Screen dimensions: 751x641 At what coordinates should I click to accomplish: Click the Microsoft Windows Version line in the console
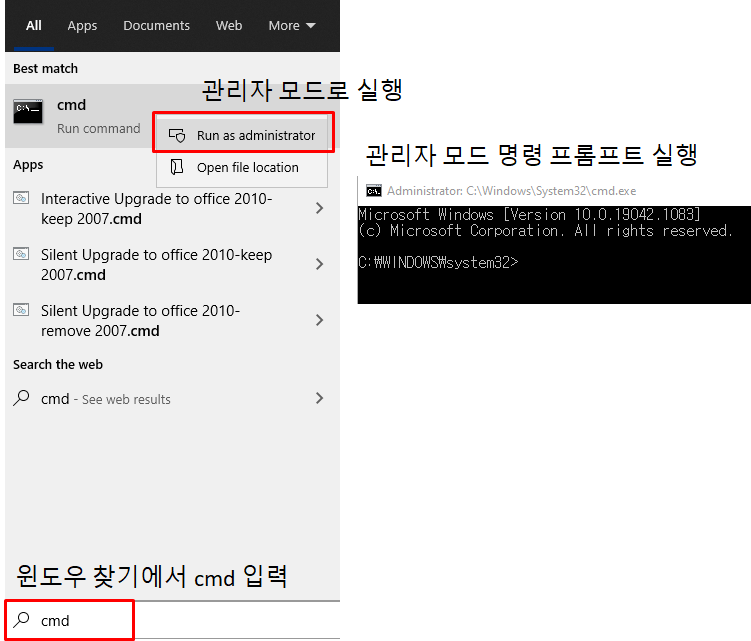click(529, 214)
